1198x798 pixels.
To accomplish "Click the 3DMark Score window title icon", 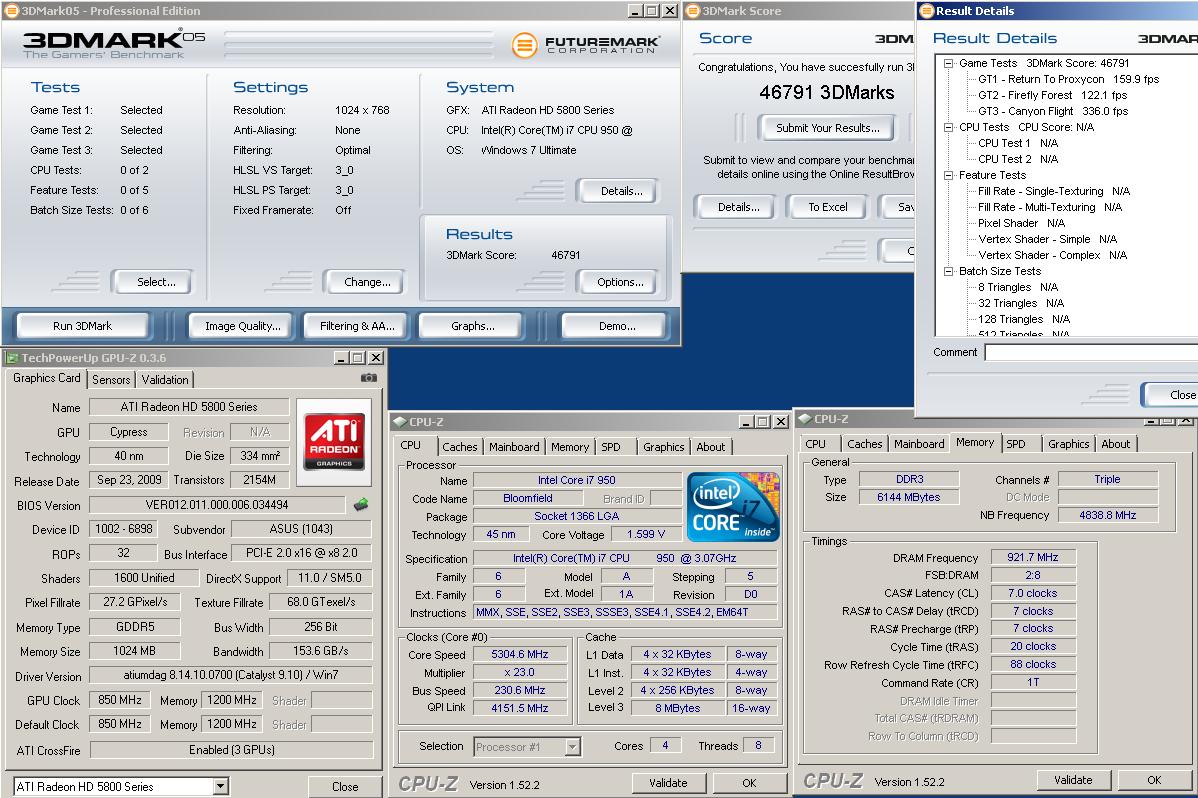I will 693,11.
